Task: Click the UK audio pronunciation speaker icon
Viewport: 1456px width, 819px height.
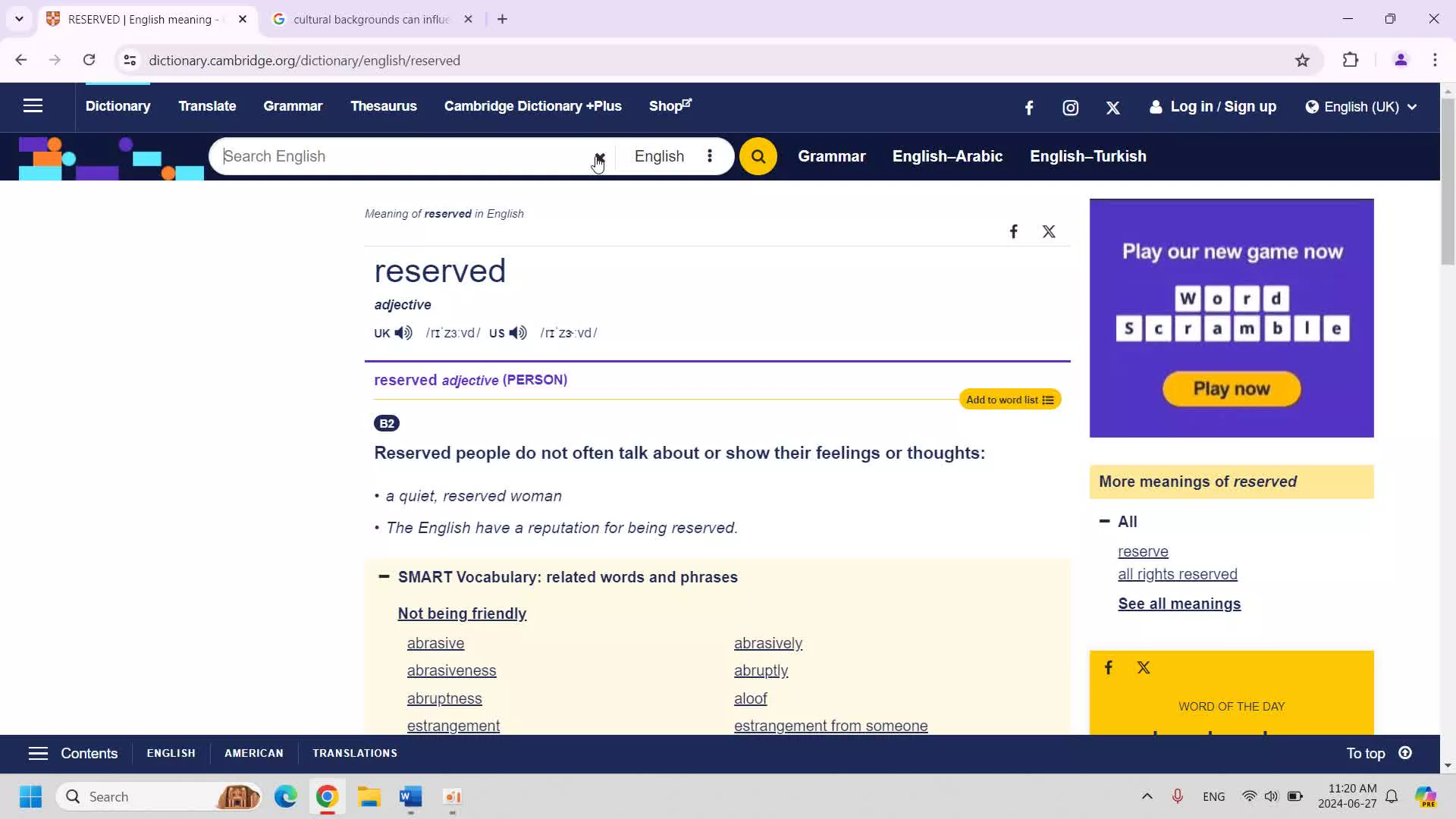Action: (405, 332)
